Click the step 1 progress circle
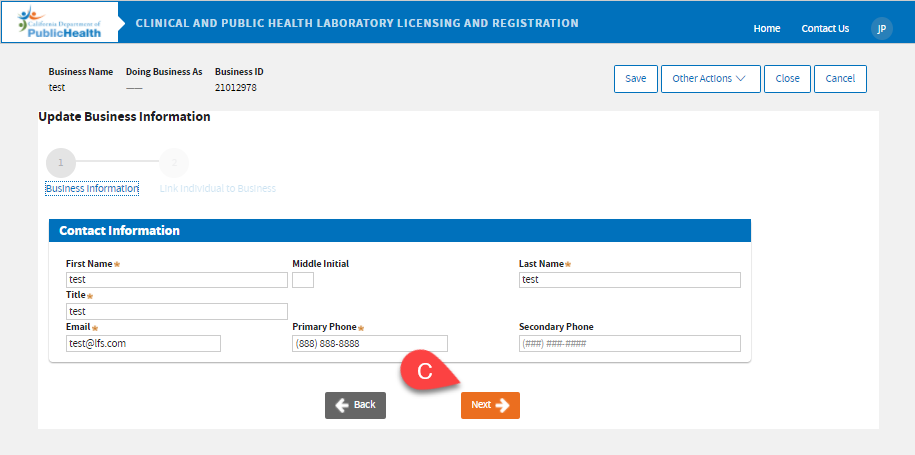Image resolution: width=915 pixels, height=455 pixels. click(x=60, y=162)
